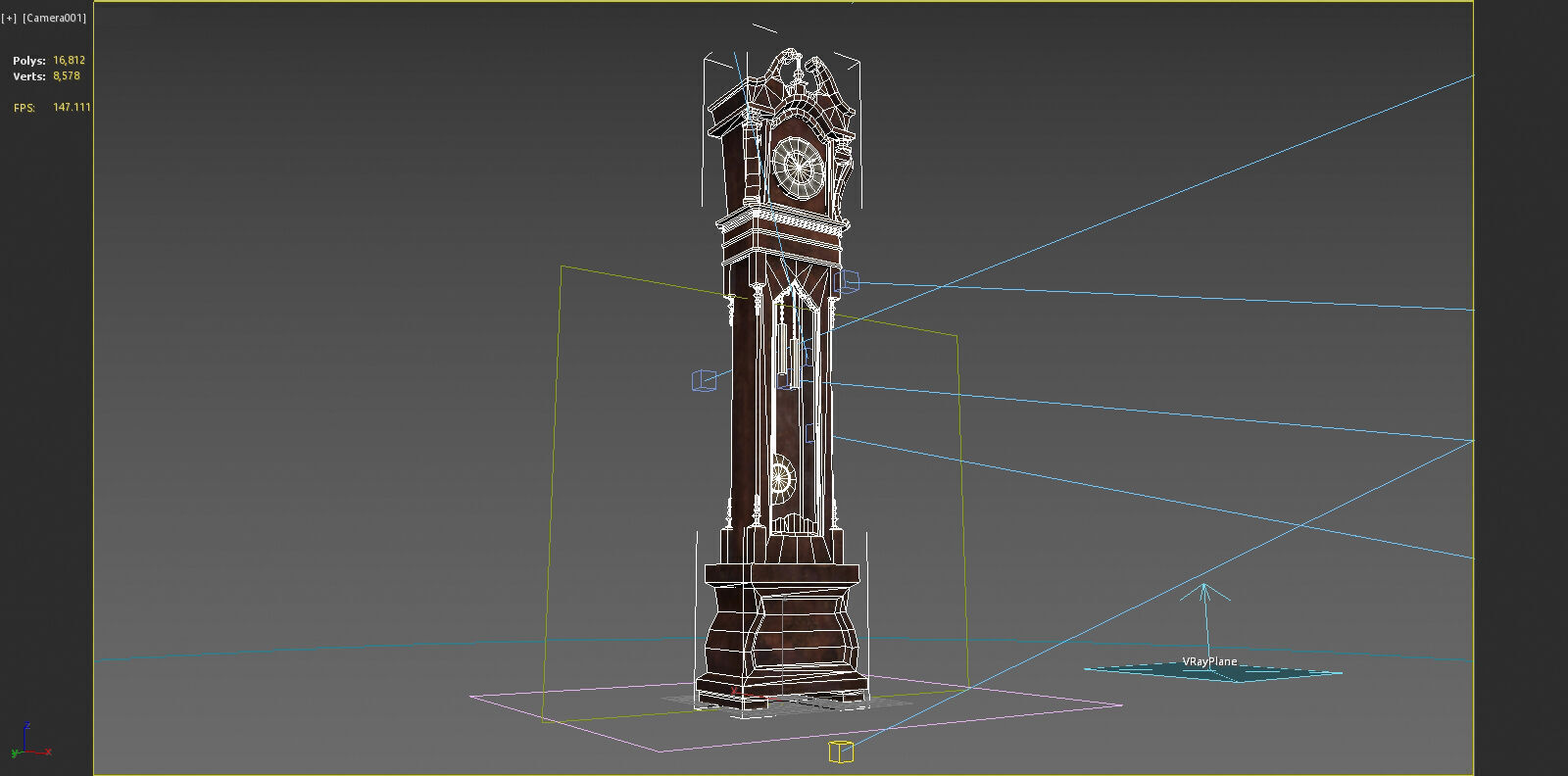Open the [Camera001] viewport view menu
This screenshot has height=776, width=1568.
(x=55, y=18)
